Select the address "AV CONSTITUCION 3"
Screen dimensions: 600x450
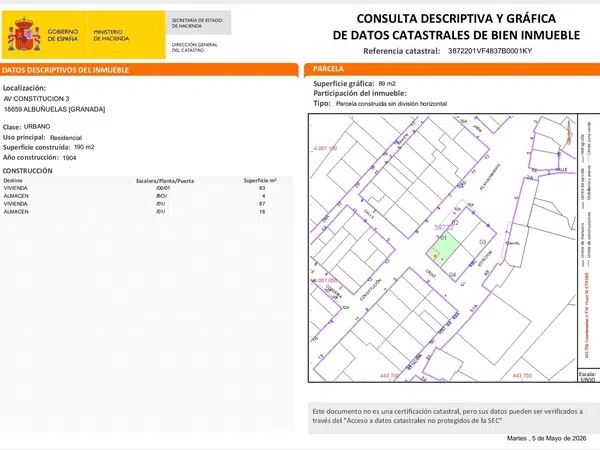pos(36,99)
